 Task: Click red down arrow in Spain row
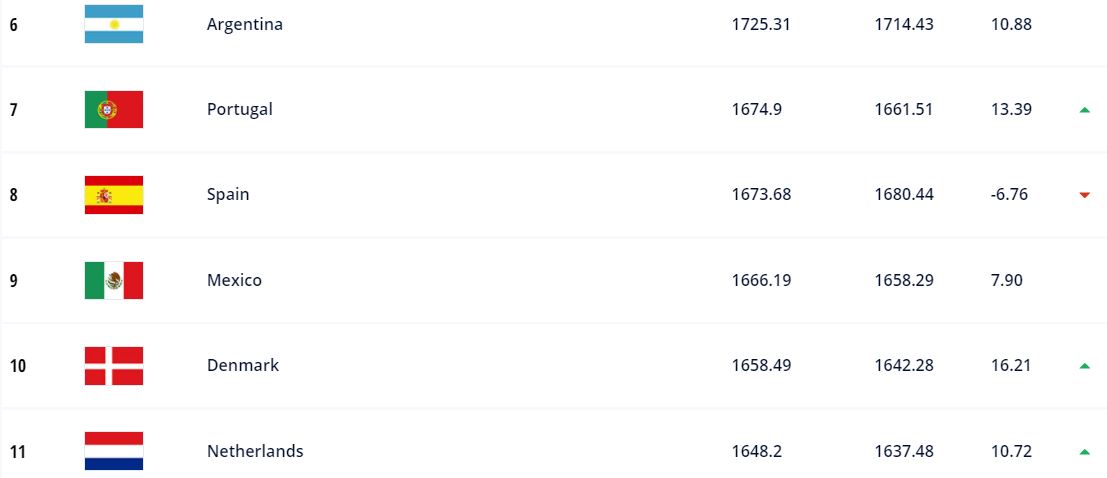tap(1084, 195)
